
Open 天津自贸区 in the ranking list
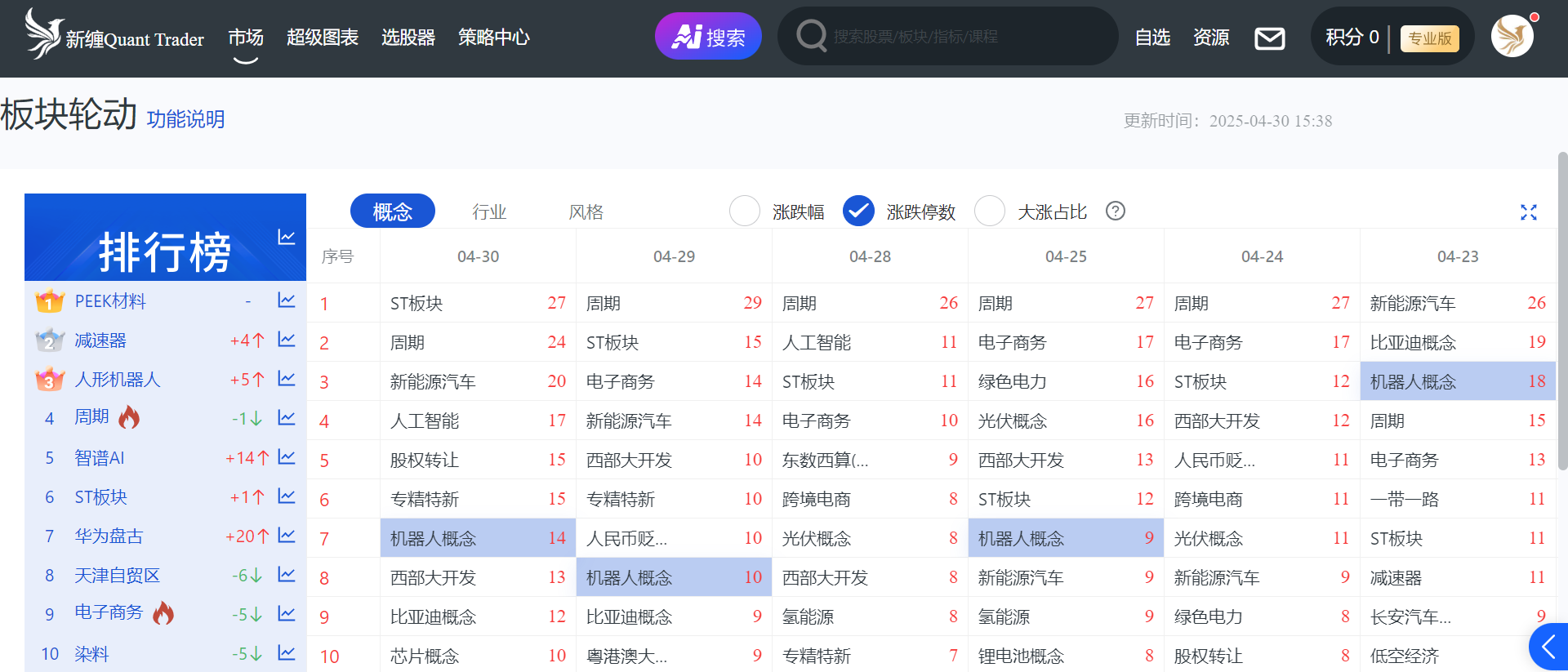[118, 576]
